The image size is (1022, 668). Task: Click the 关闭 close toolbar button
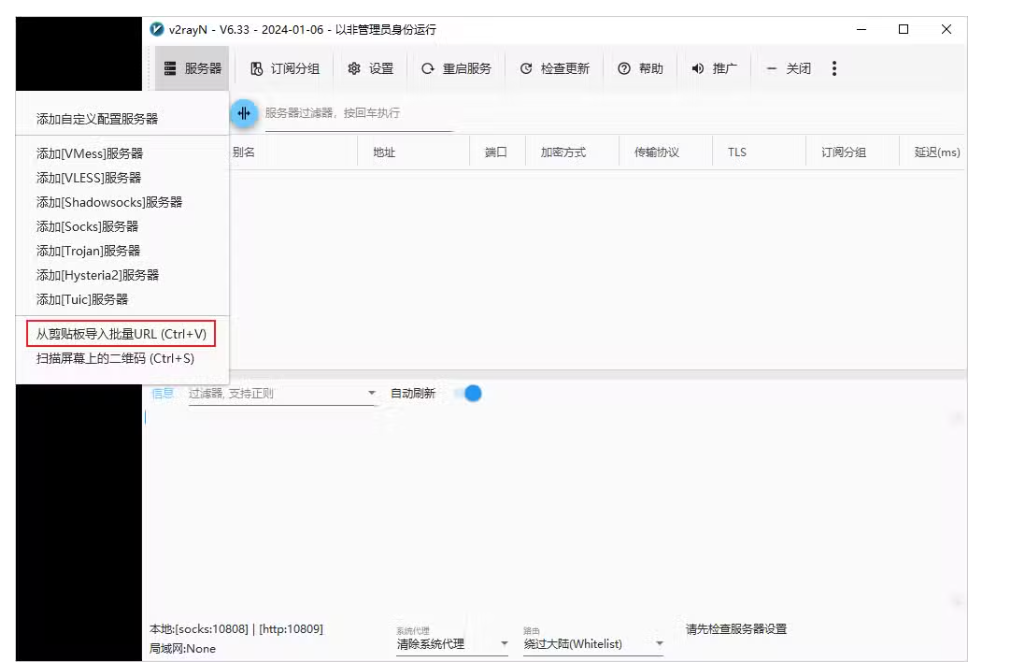click(x=788, y=69)
